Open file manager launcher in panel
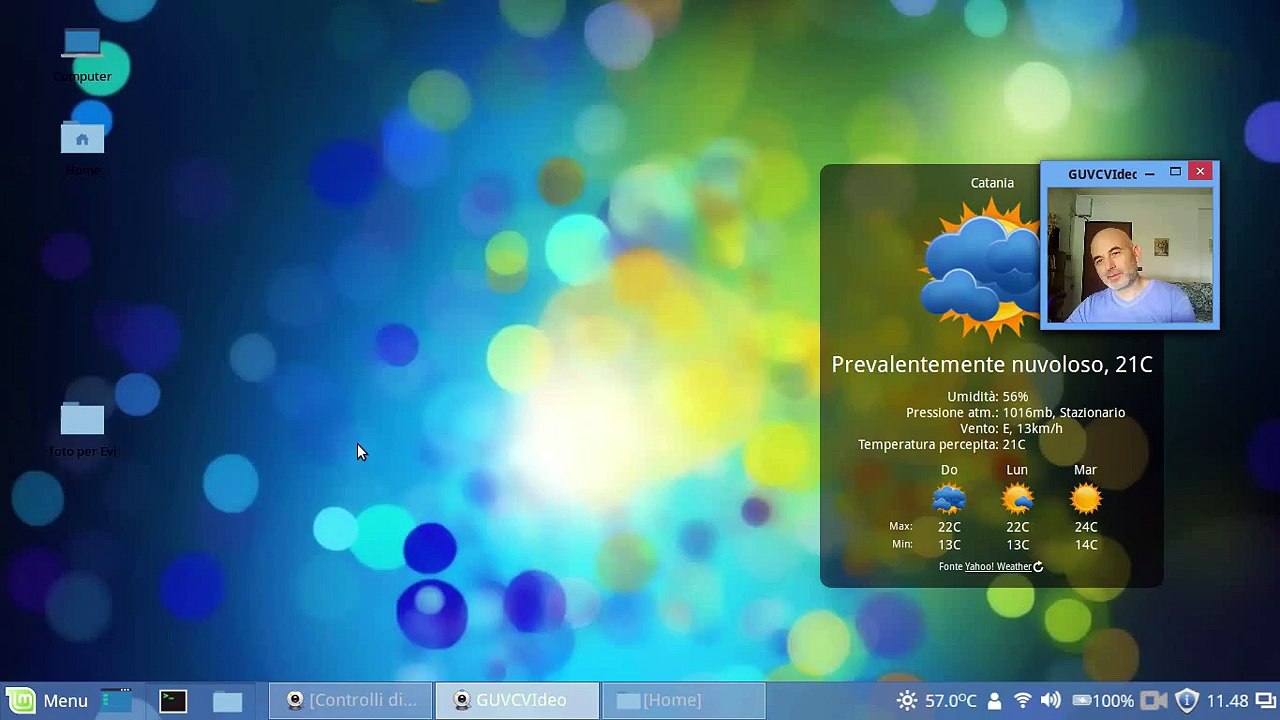This screenshot has width=1280, height=720. [x=228, y=701]
